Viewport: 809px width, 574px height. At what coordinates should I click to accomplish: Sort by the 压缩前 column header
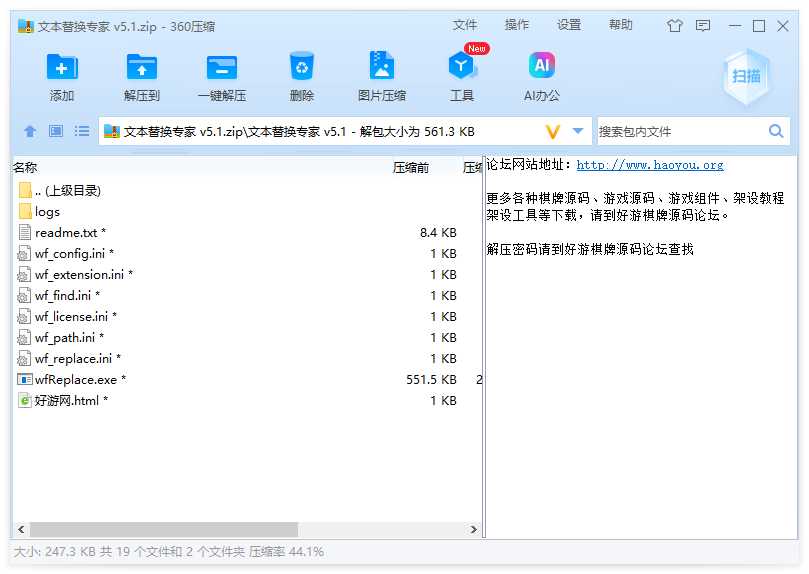click(411, 168)
